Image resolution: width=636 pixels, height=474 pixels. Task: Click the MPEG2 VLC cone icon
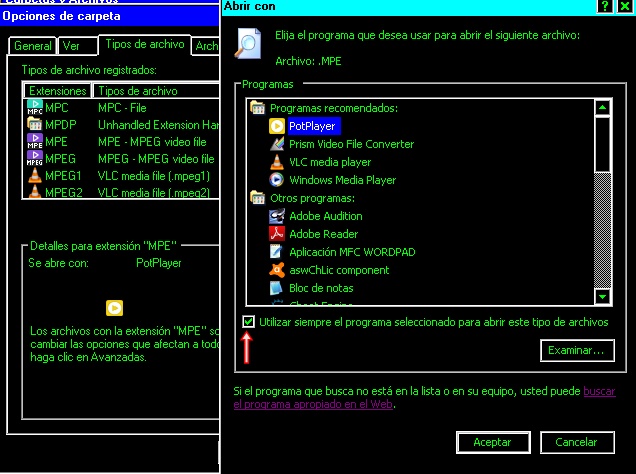[x=35, y=192]
